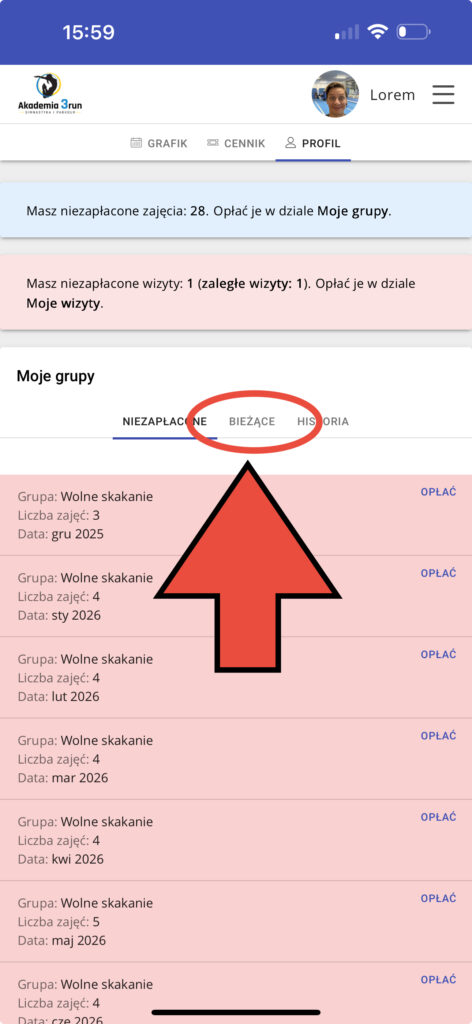This screenshot has width=472, height=1024.
Task: Click Opłać for lut 2026 entry
Action: click(x=438, y=654)
